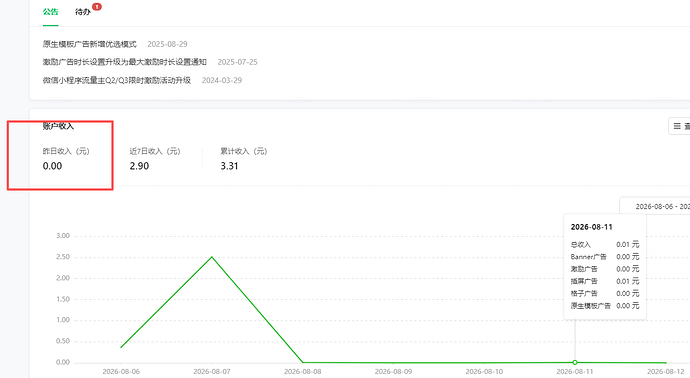Select the tooltip row Banner广告
This screenshot has height=378, width=690.
click(x=605, y=257)
